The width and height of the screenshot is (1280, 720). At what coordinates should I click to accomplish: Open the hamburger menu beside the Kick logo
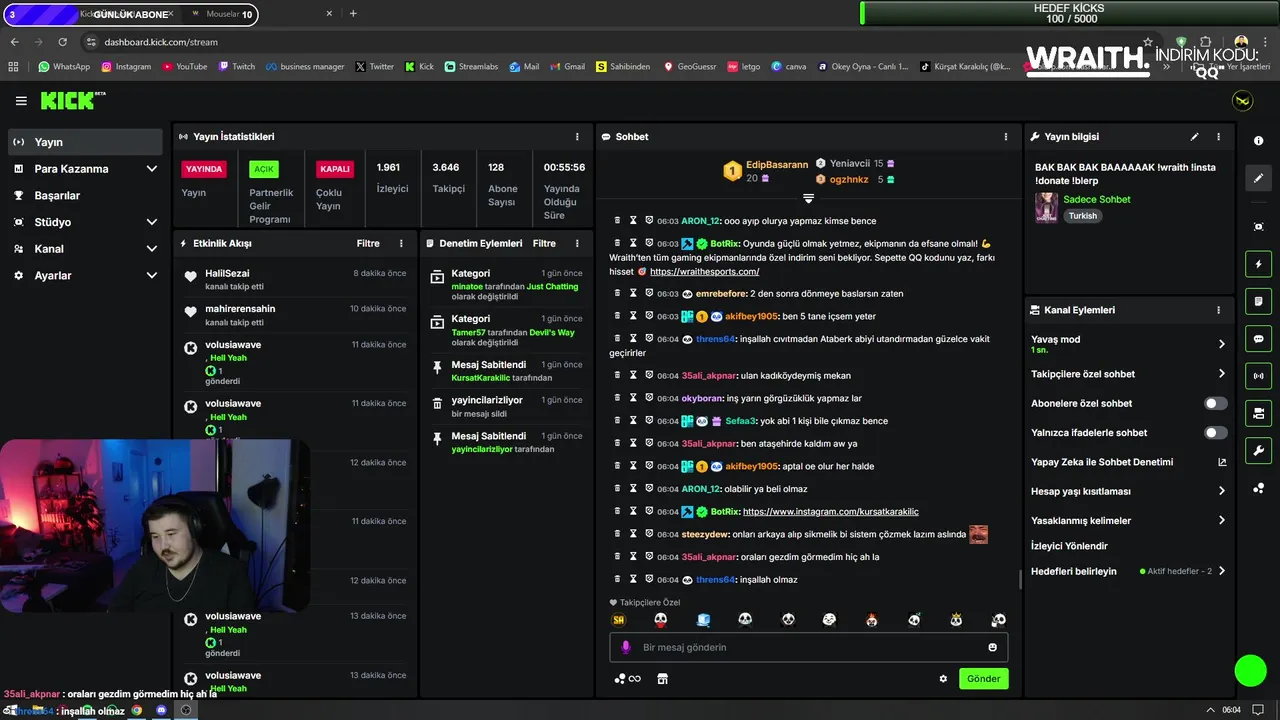pyautogui.click(x=21, y=101)
